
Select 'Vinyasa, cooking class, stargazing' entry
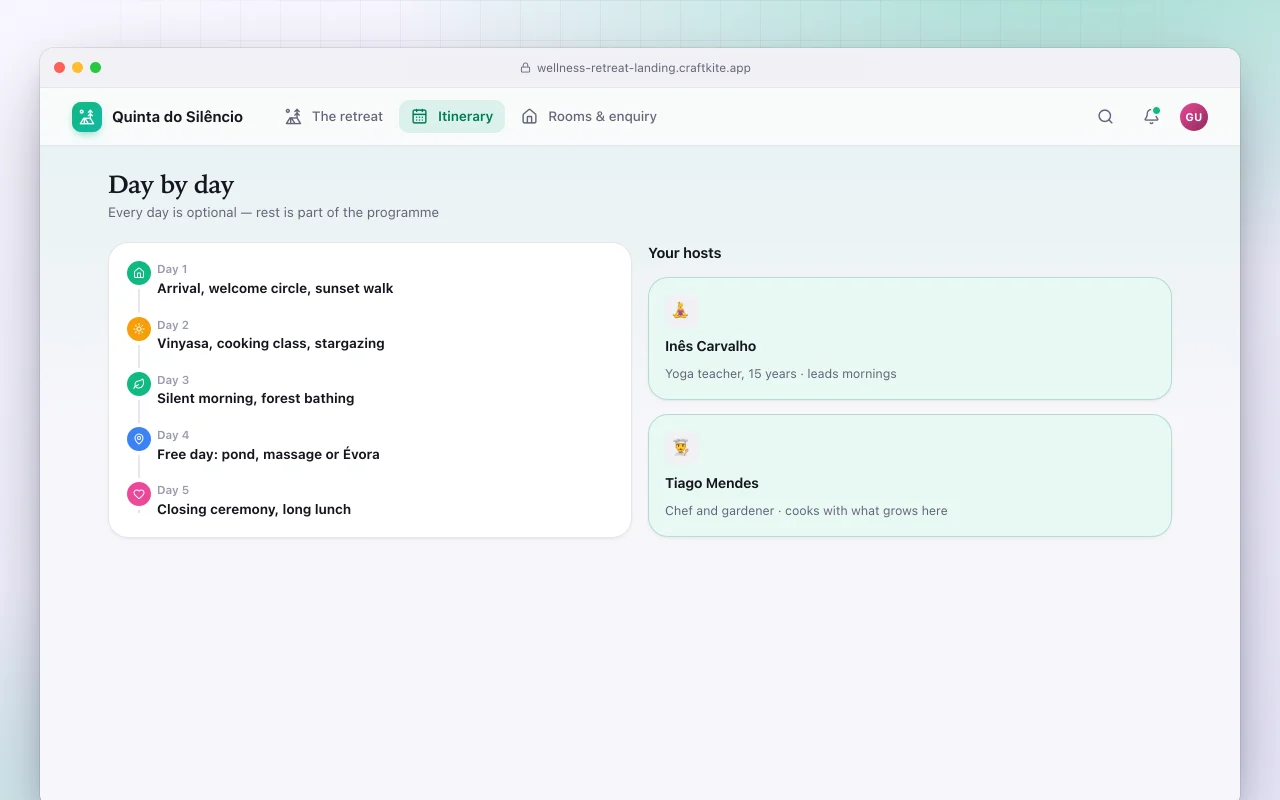point(271,343)
